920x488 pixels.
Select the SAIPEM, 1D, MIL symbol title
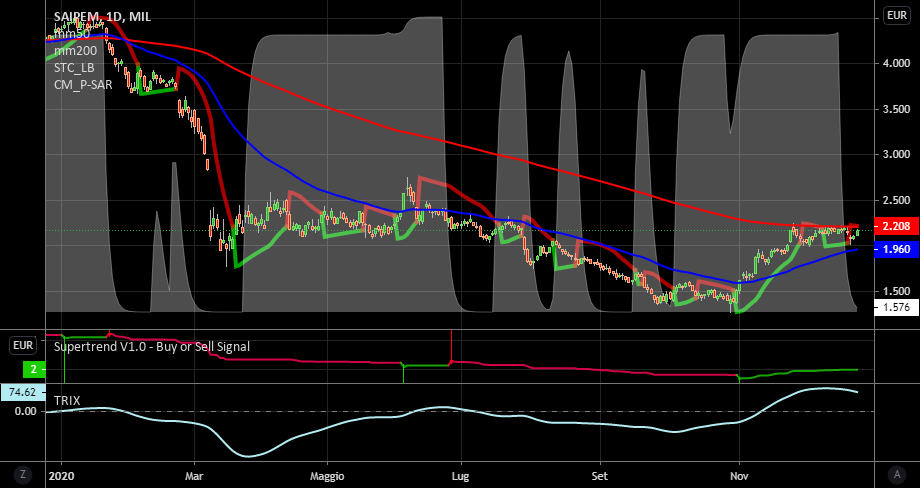(x=102, y=17)
